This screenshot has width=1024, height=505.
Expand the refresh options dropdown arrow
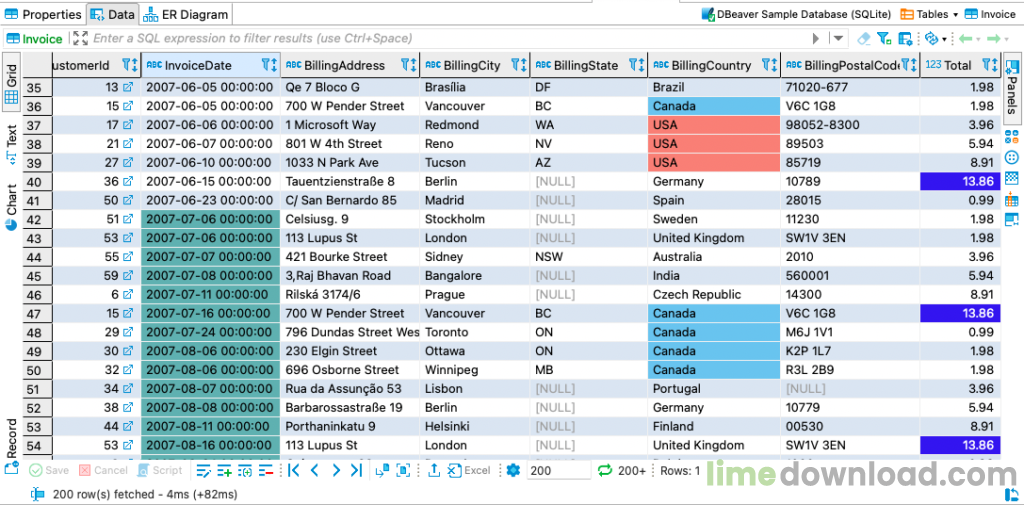(944, 39)
